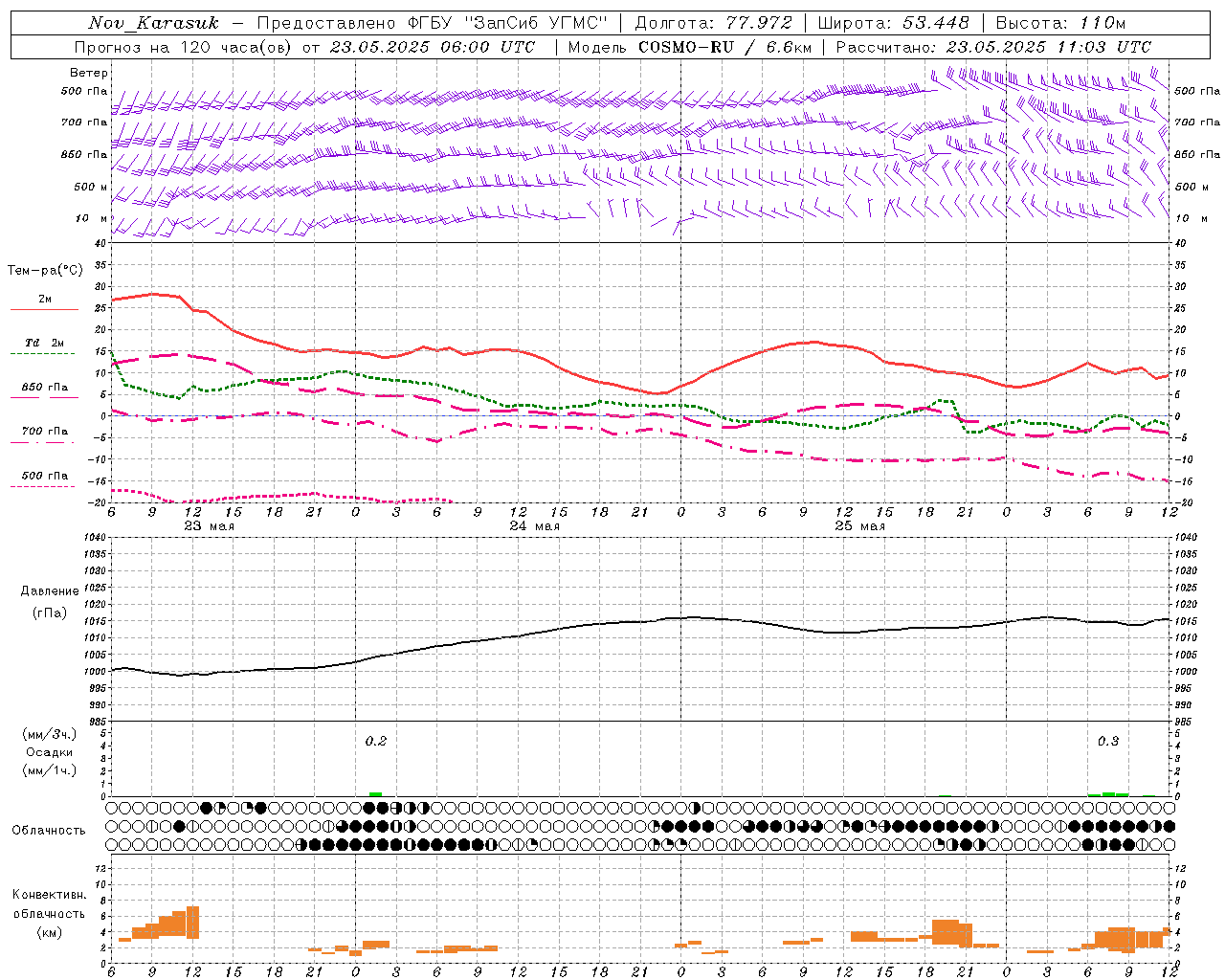Click the '500 м' wind level label on left
The image size is (1225, 980).
(x=91, y=187)
